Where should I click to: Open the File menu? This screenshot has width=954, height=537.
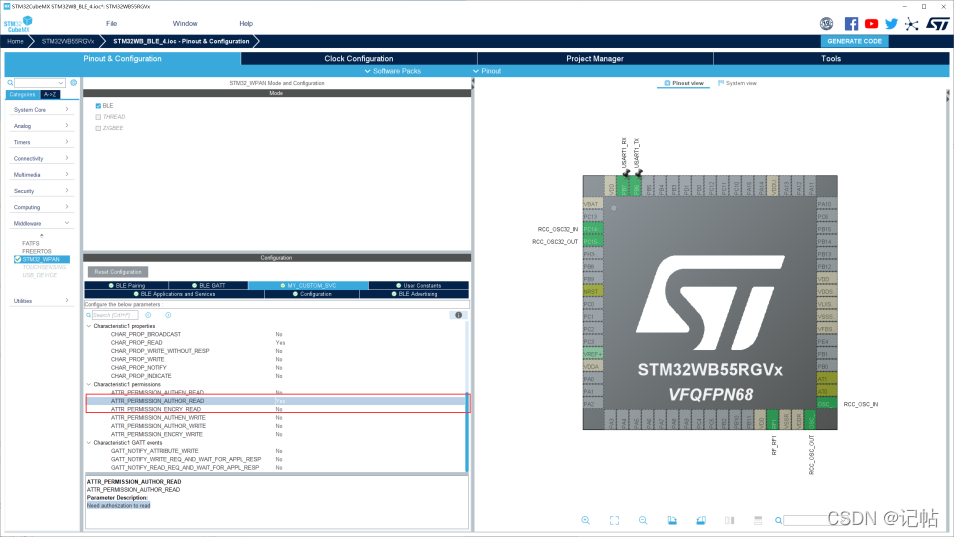click(111, 24)
